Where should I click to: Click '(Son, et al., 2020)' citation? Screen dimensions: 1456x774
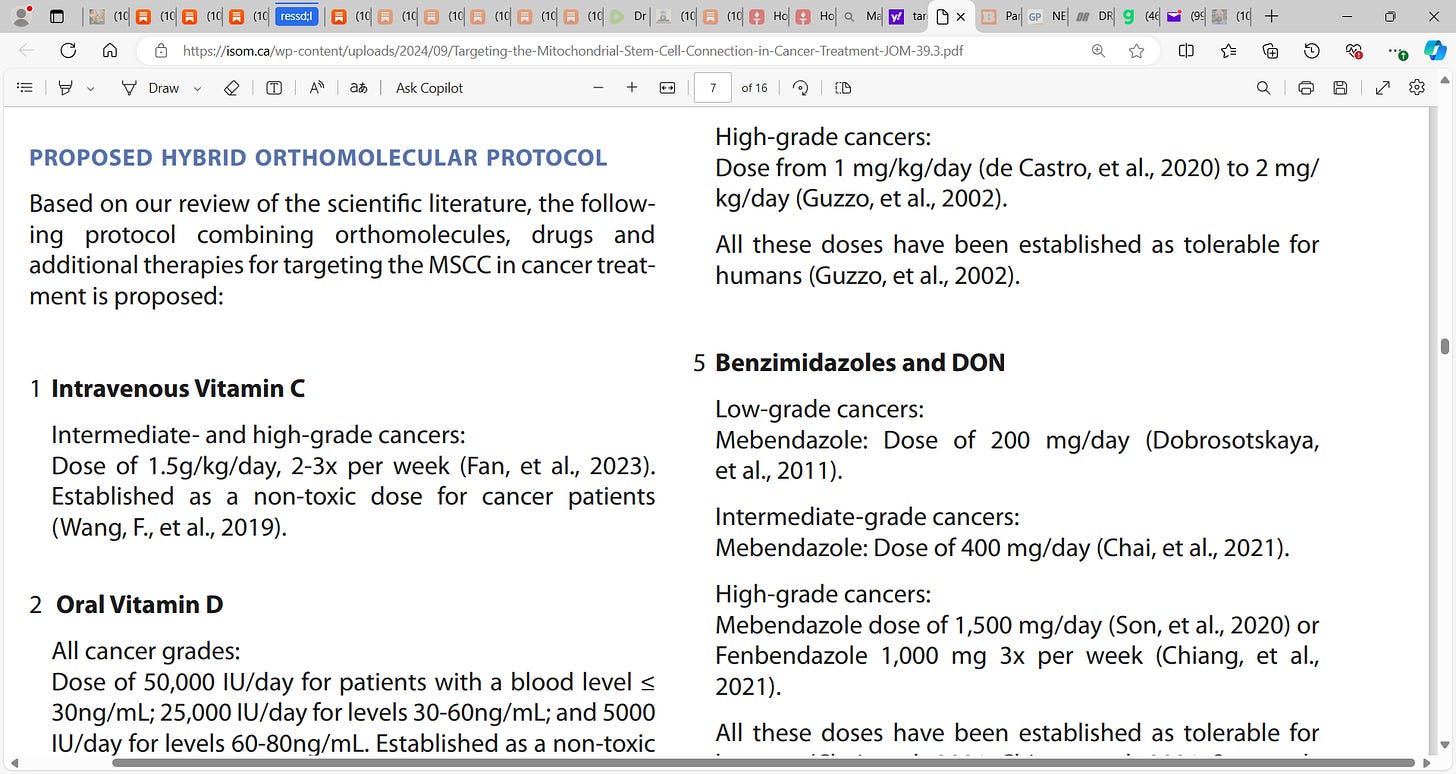coord(1198,626)
